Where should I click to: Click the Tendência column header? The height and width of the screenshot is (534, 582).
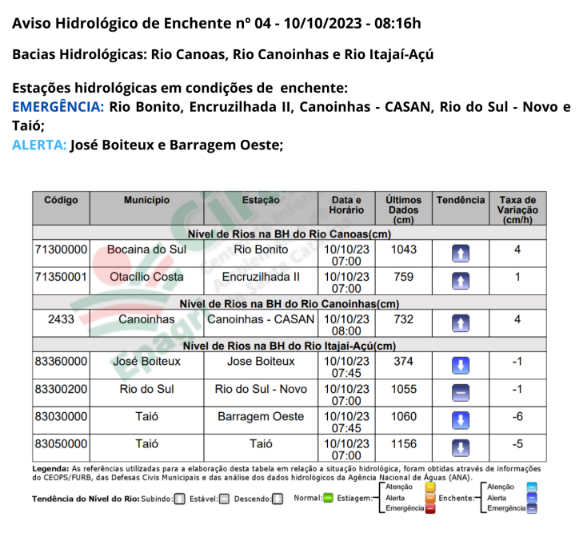[461, 208]
